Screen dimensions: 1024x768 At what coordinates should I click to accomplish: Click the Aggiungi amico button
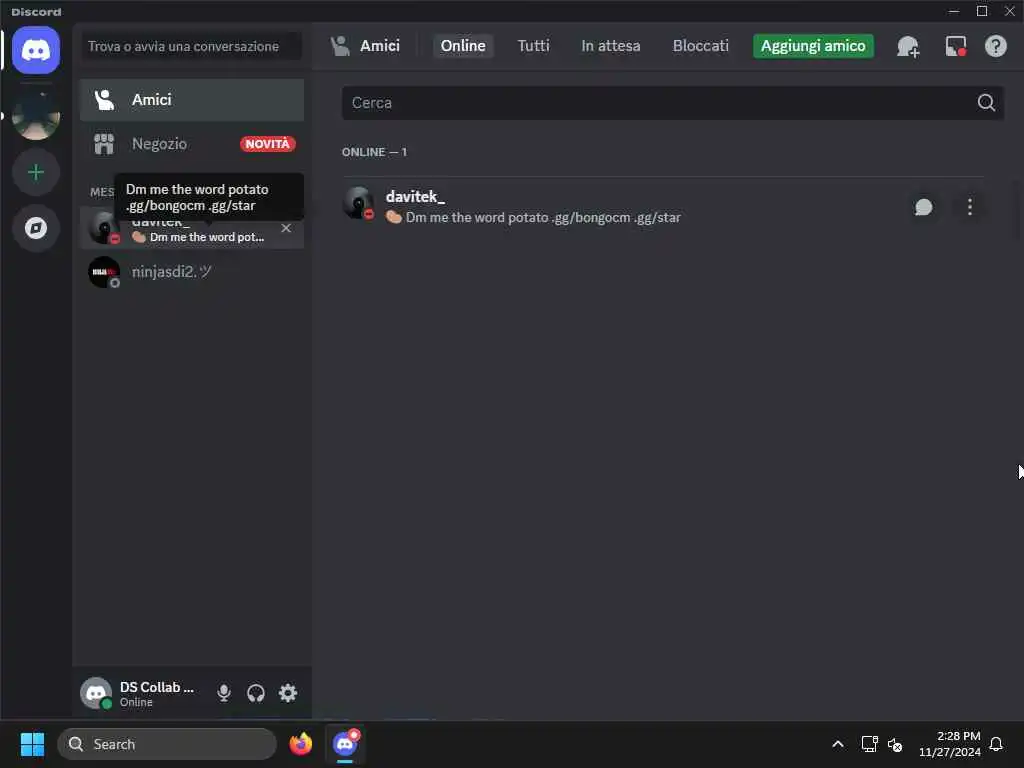pyautogui.click(x=813, y=46)
